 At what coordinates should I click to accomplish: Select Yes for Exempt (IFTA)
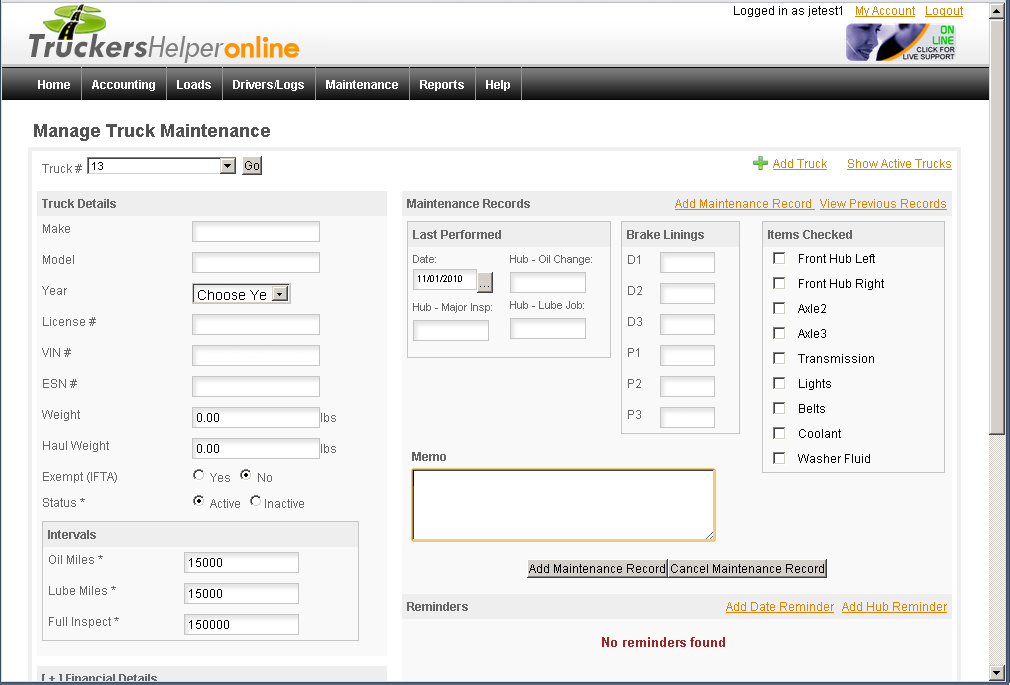(x=199, y=476)
